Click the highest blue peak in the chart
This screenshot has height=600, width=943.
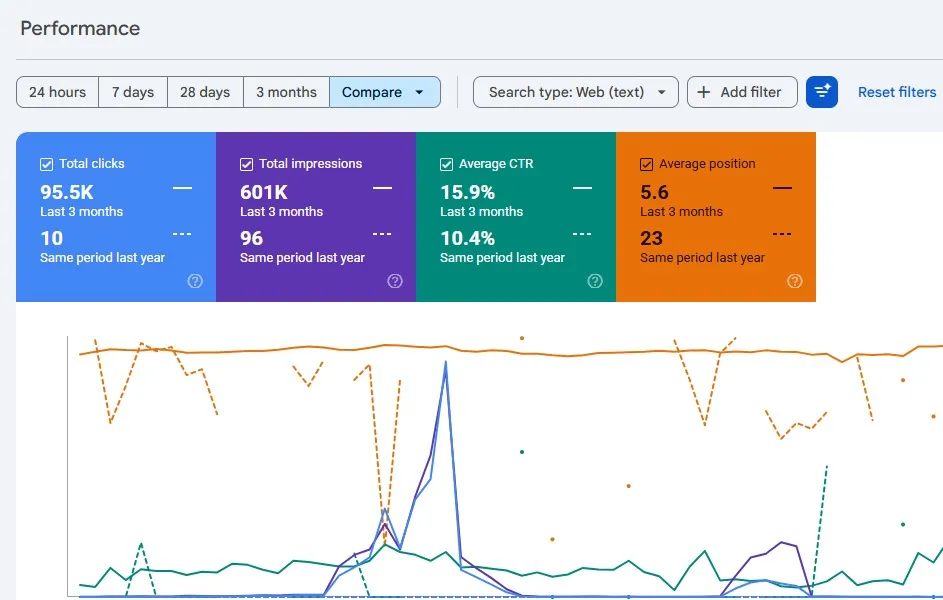[x=446, y=363]
